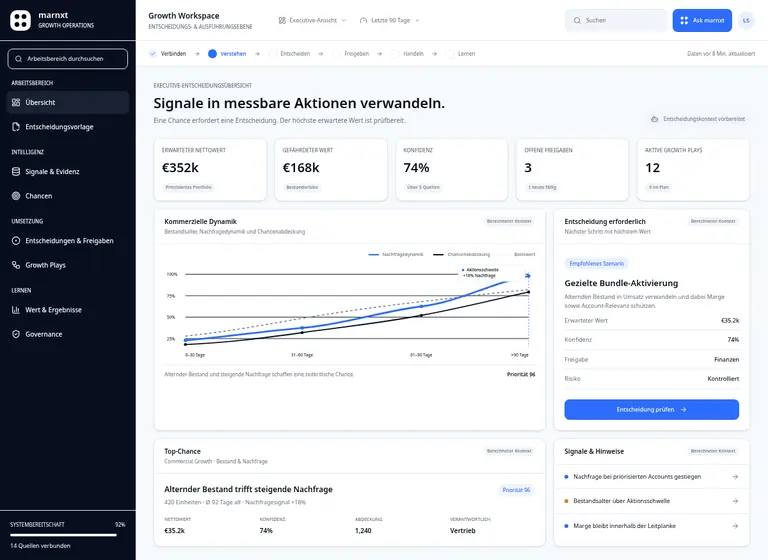768x560 pixels.
Task: Open Marge bleibt innerhalb der Leitplanke
Action: click(x=651, y=526)
